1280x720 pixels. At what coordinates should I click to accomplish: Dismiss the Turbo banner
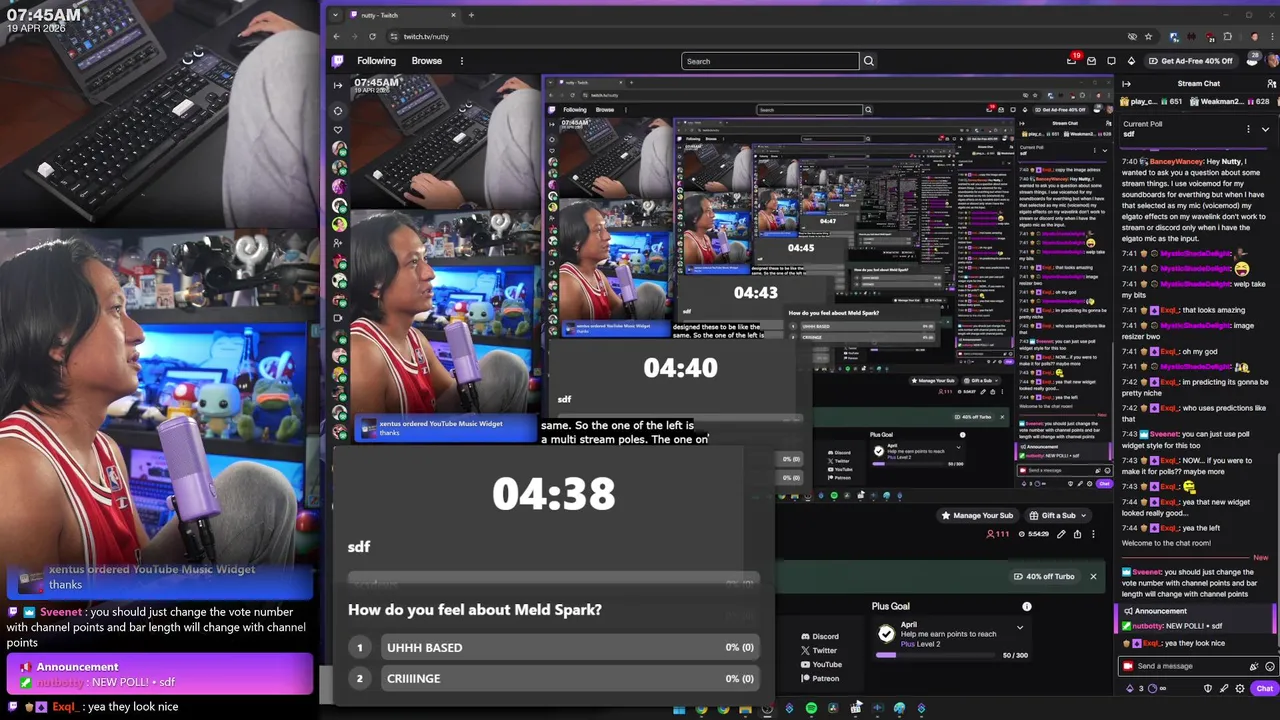1093,576
